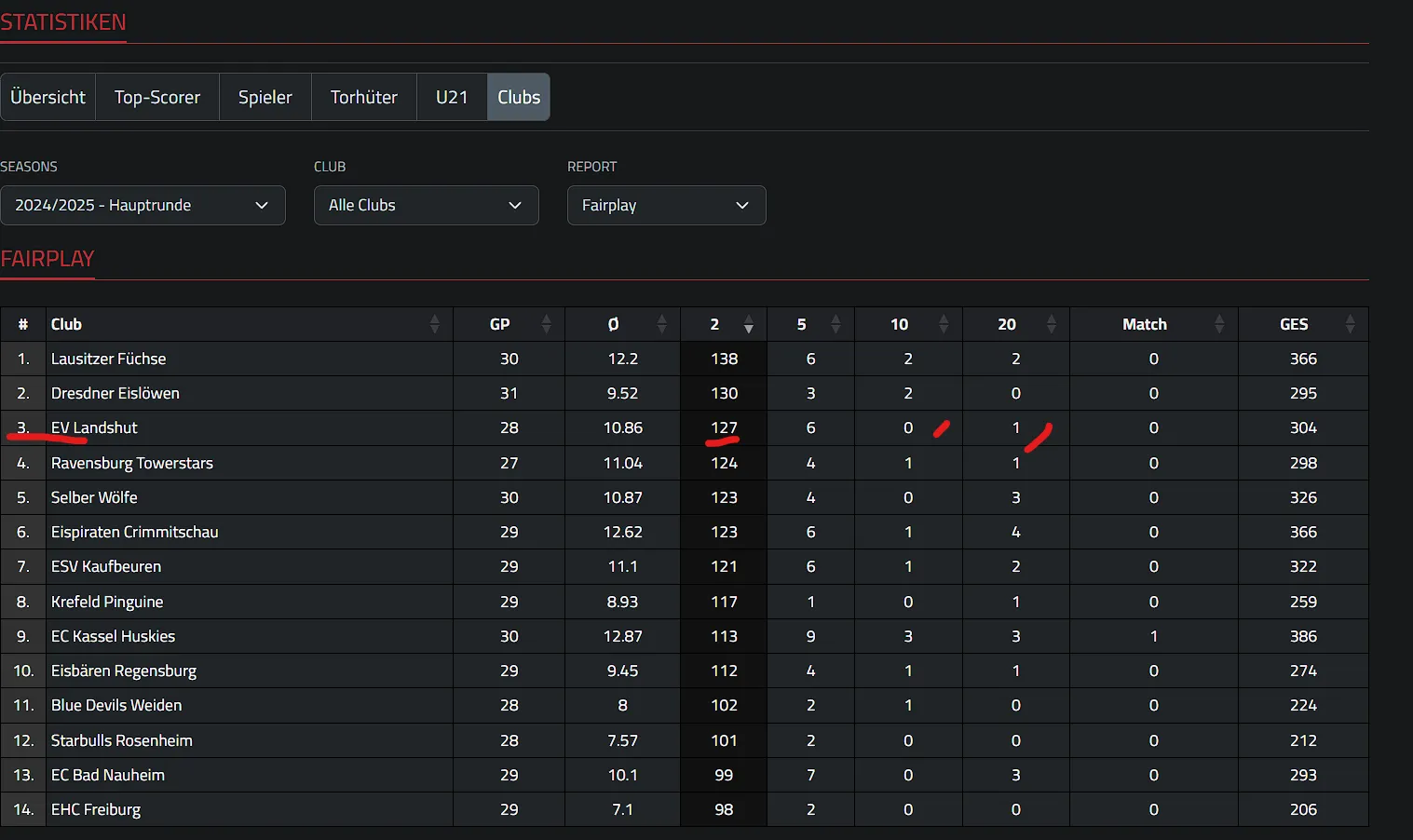The image size is (1413, 840).
Task: Select the Torhüter tab
Action: click(x=364, y=97)
